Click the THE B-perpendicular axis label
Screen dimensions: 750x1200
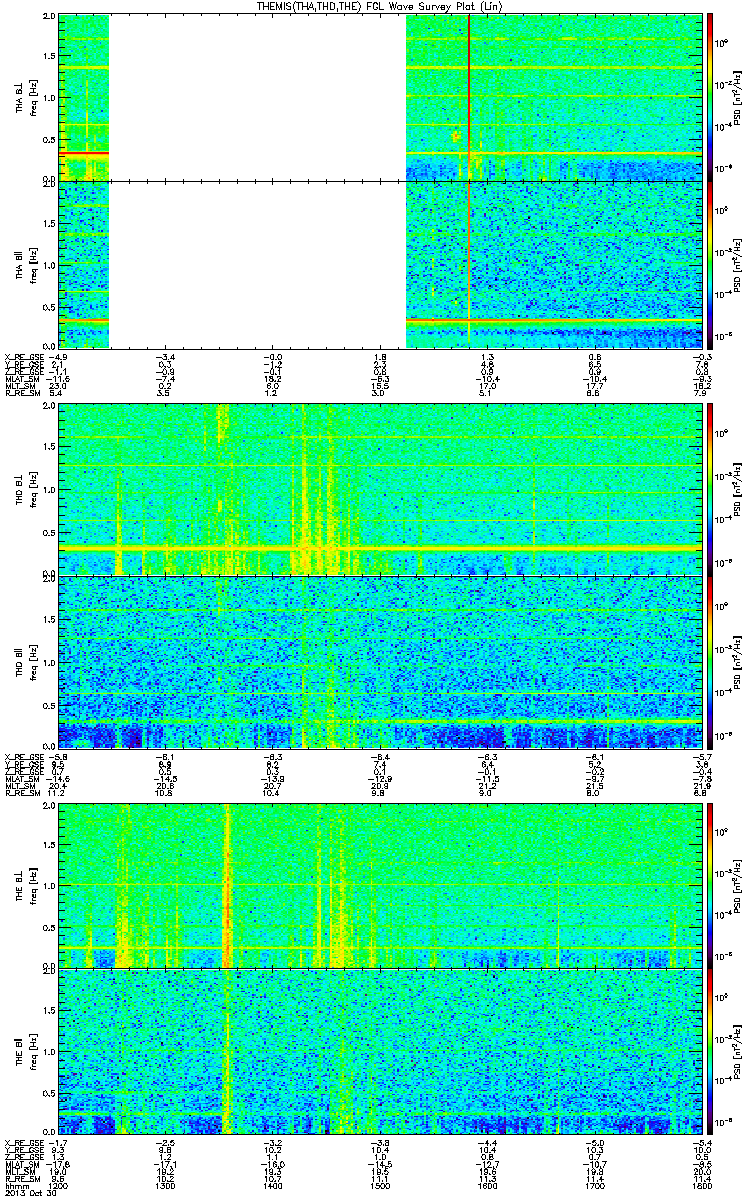(19, 885)
